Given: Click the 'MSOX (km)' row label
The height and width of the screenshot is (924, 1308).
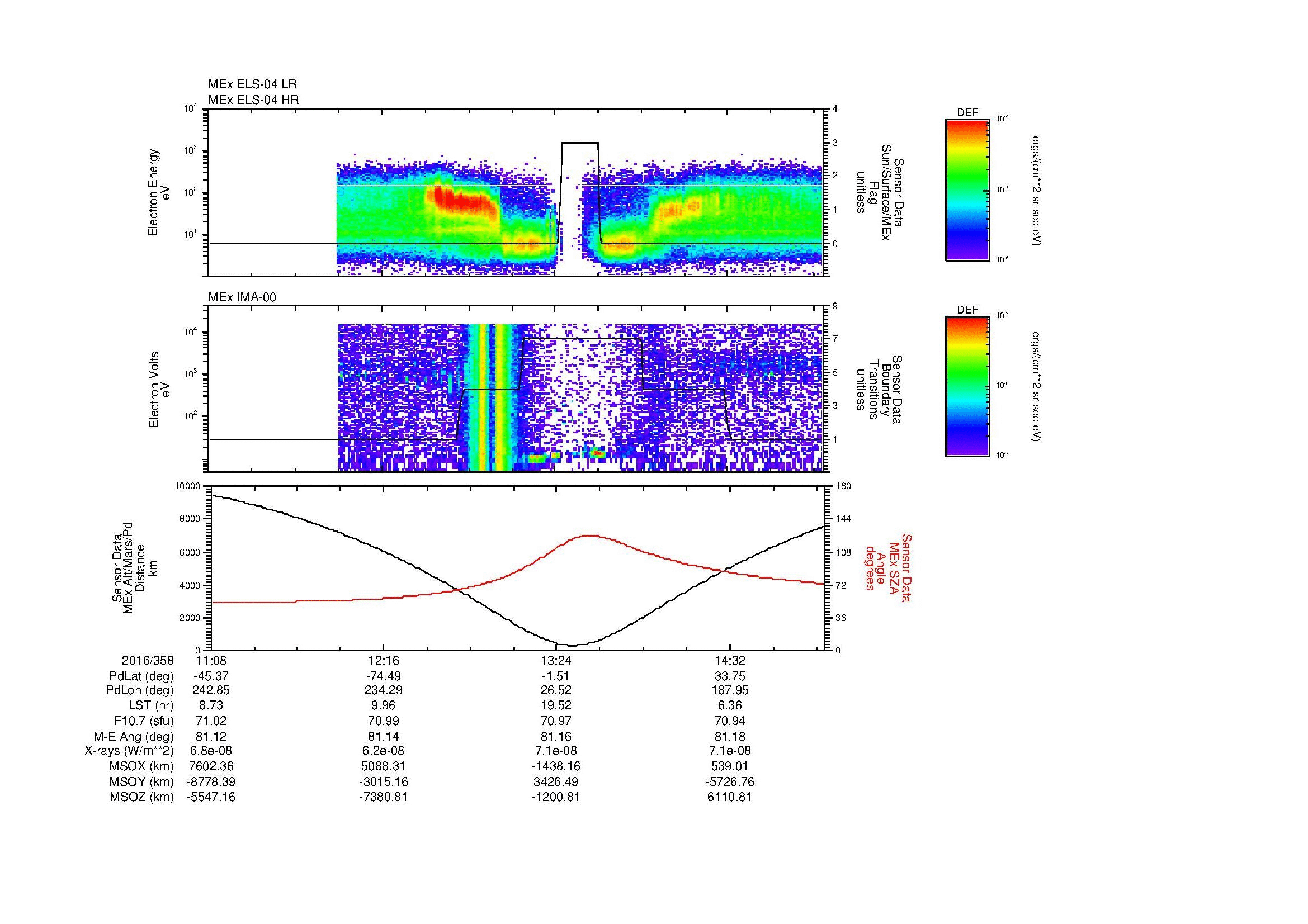Looking at the screenshot, I should pos(141,766).
